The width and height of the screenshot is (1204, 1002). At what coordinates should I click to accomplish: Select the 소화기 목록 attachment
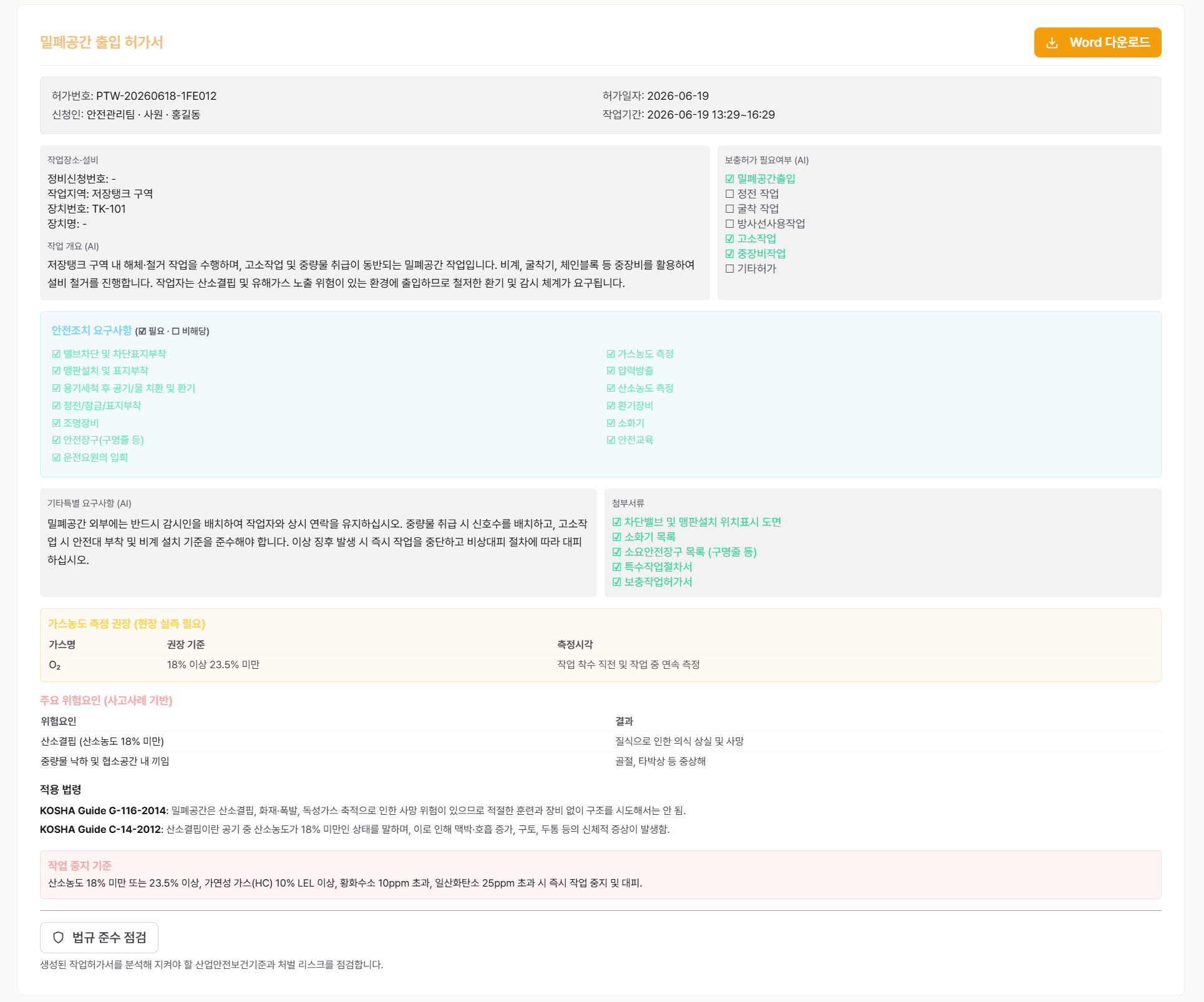[x=644, y=537]
